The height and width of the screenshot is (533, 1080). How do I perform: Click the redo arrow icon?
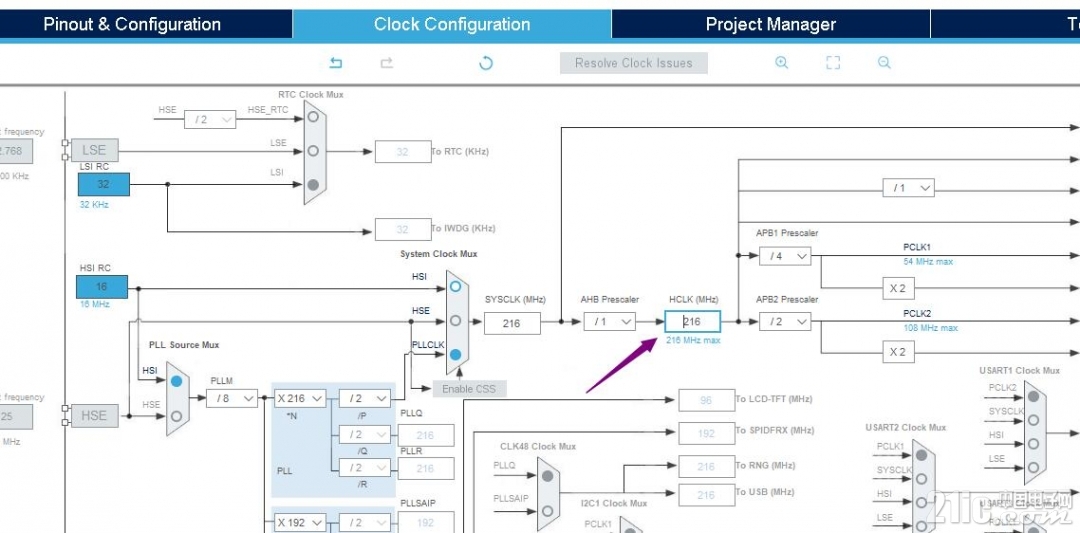tap(387, 63)
